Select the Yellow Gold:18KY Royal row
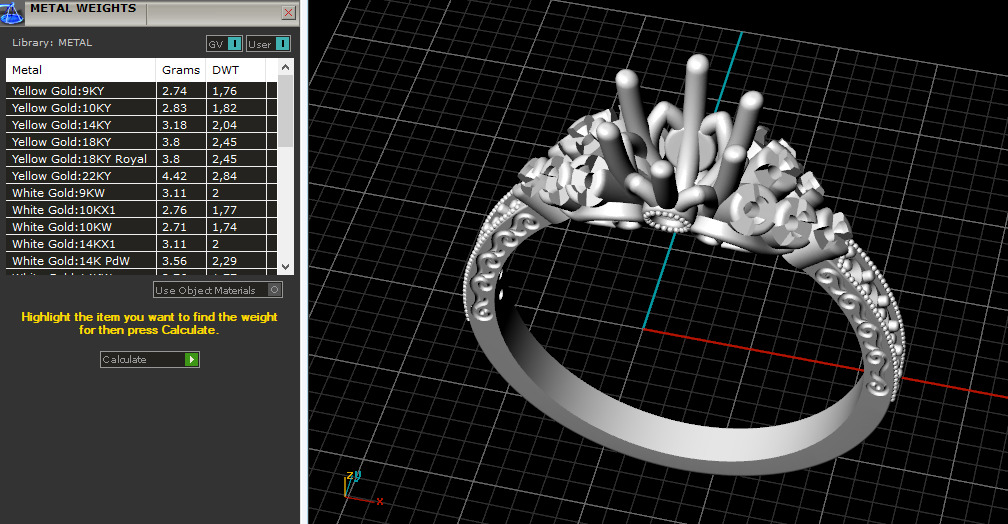This screenshot has width=1008, height=524. pyautogui.click(x=141, y=159)
